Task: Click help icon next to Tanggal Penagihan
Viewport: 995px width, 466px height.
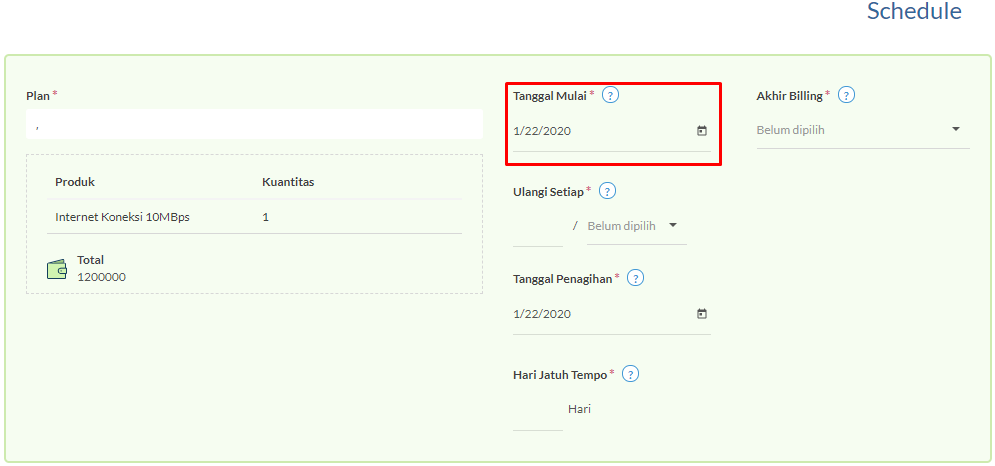Action: pos(636,278)
